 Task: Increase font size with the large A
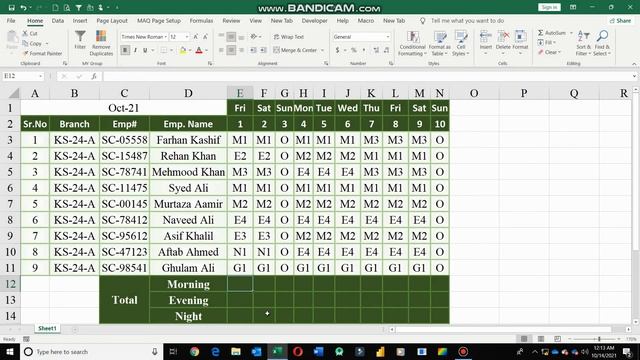(x=196, y=37)
